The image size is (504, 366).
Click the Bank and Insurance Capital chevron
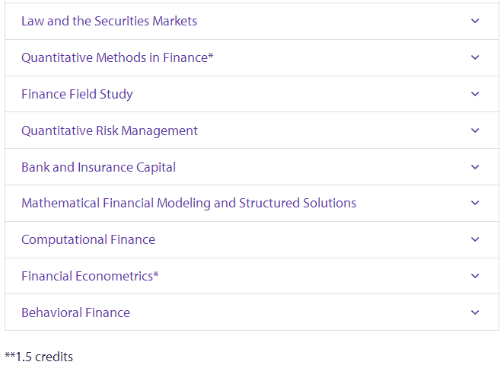475,167
